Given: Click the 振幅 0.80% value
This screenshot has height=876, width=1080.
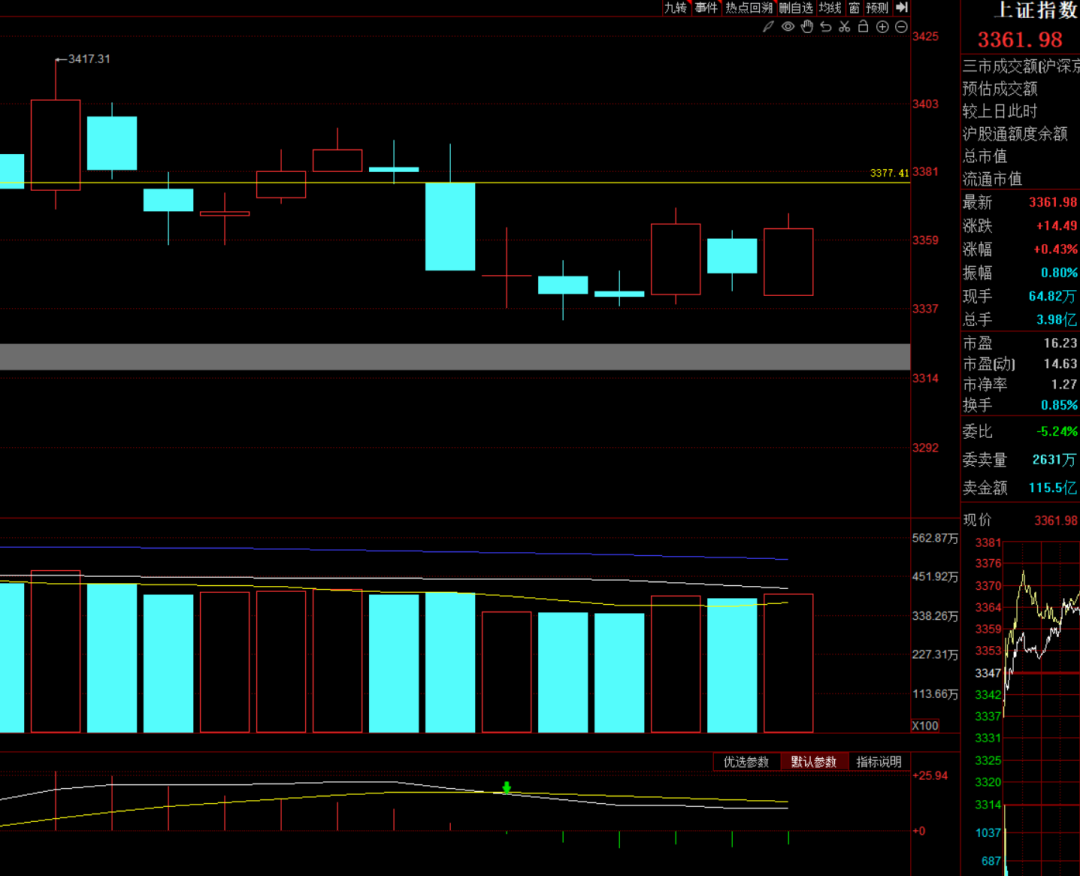Looking at the screenshot, I should tap(1059, 273).
